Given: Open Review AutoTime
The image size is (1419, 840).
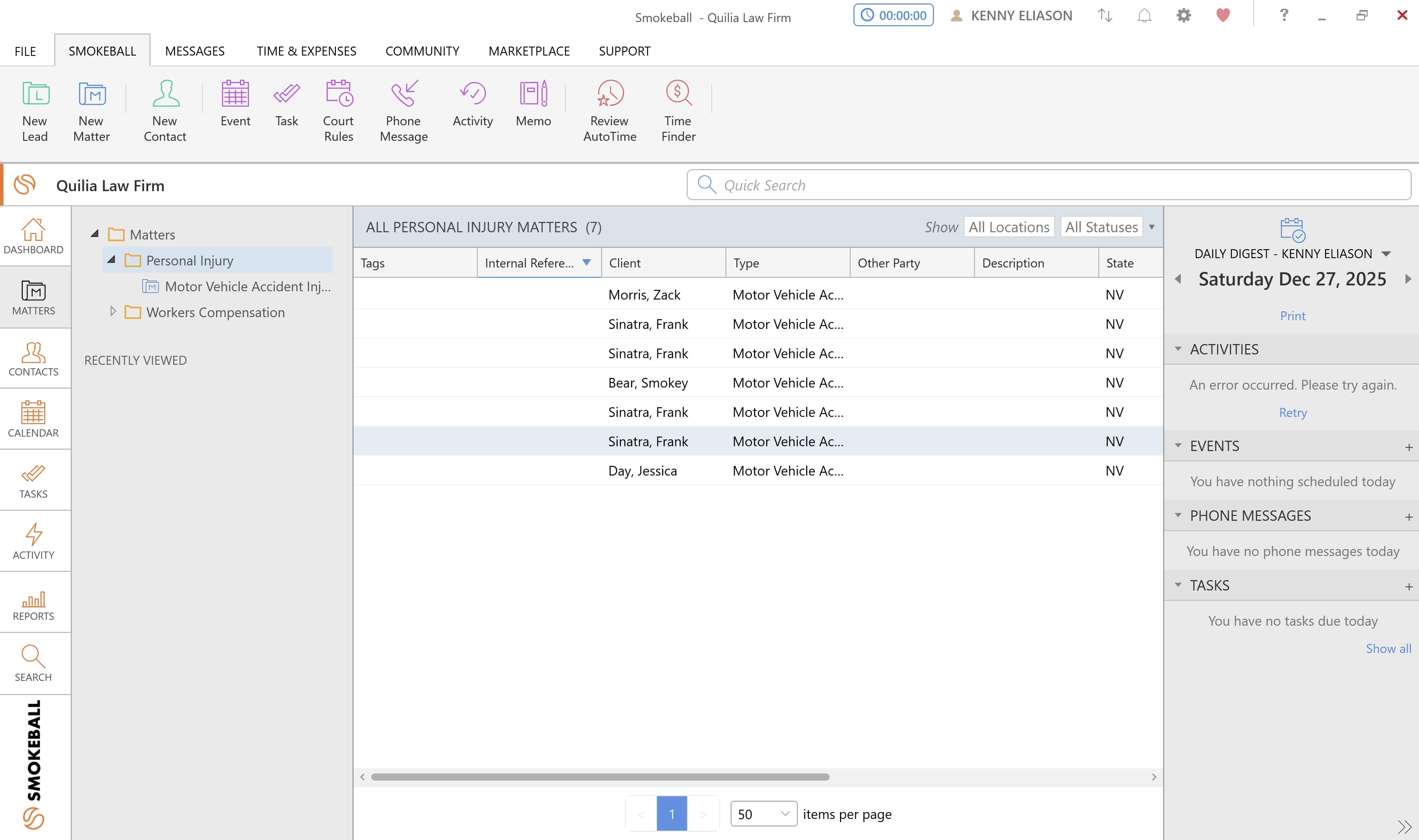Looking at the screenshot, I should tap(609, 110).
